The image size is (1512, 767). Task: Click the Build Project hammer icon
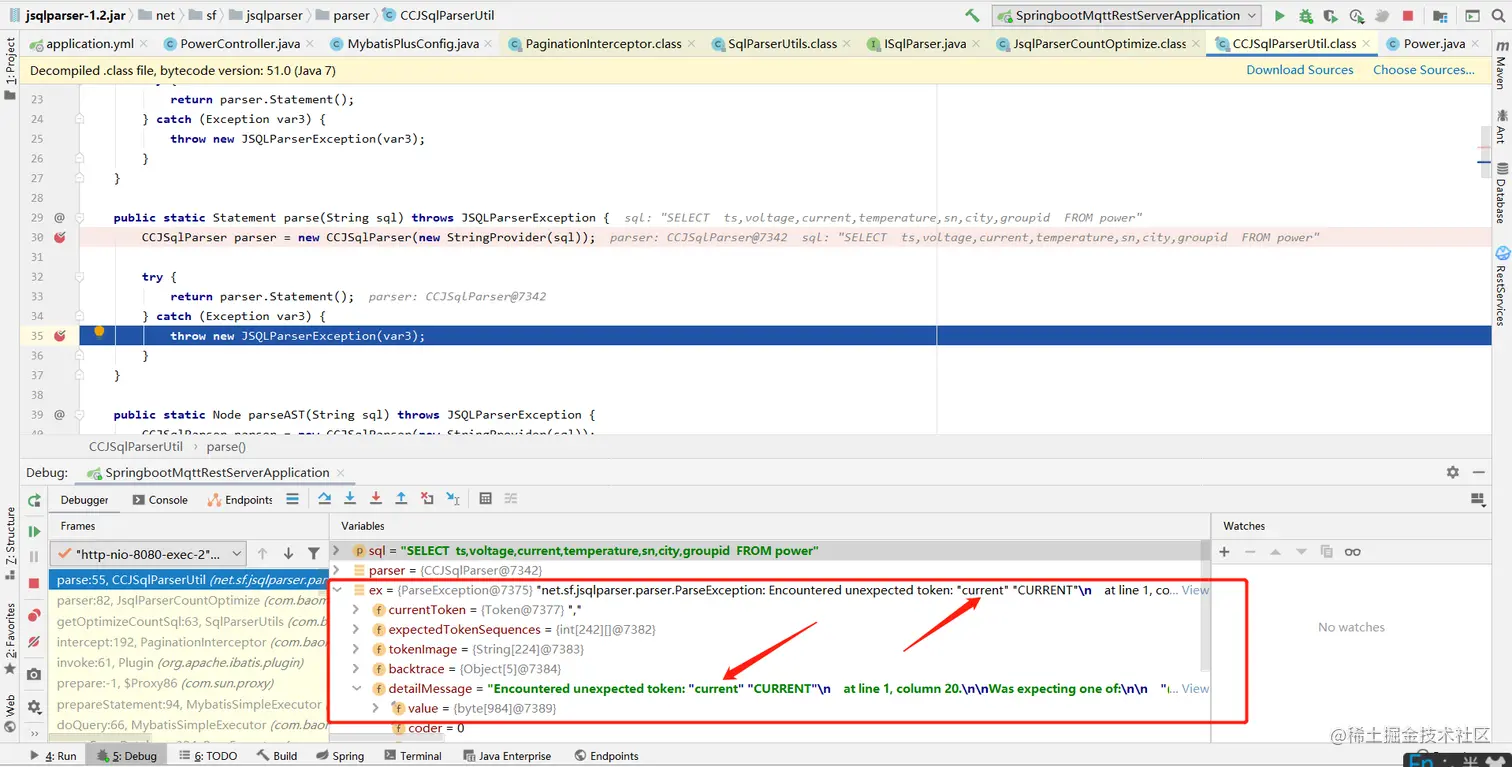pyautogui.click(x=972, y=15)
